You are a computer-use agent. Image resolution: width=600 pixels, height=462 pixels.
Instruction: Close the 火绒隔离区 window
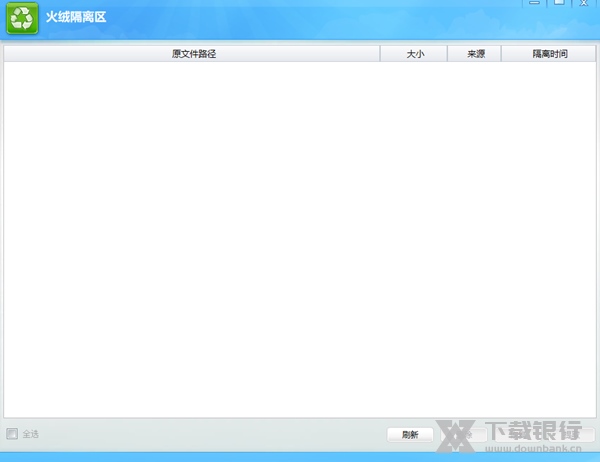tap(583, 3)
